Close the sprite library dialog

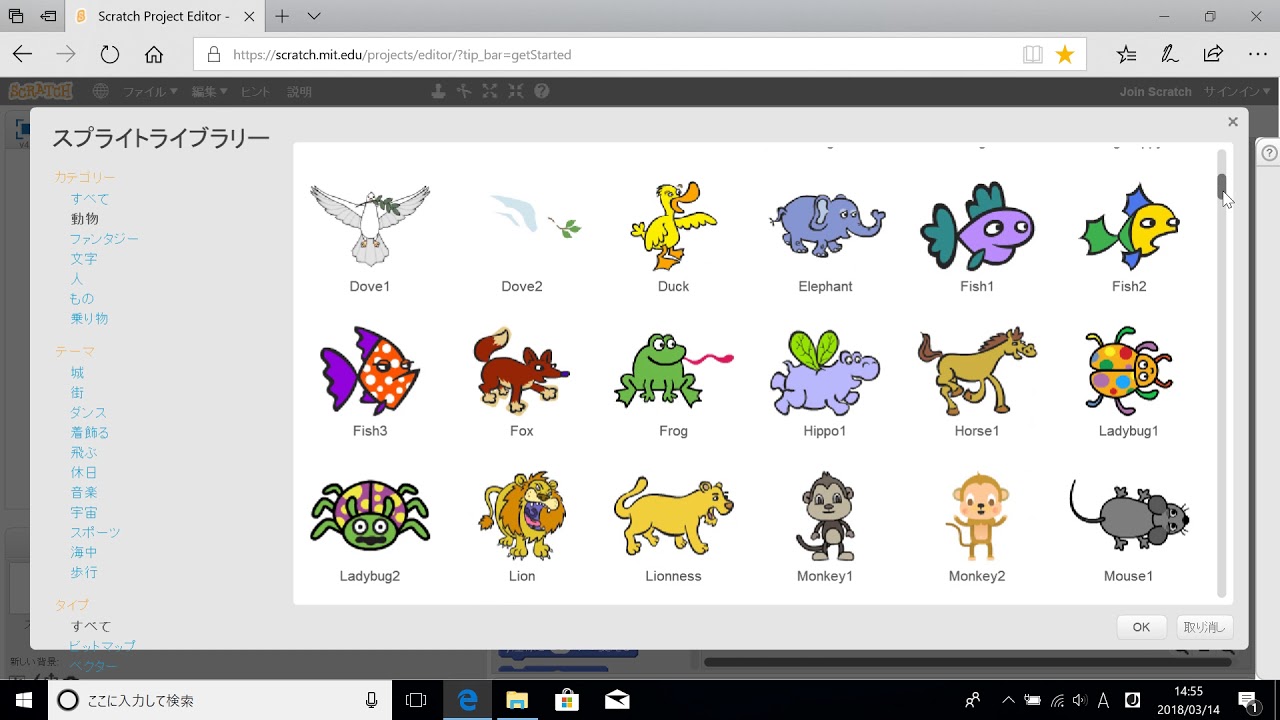[x=1232, y=122]
